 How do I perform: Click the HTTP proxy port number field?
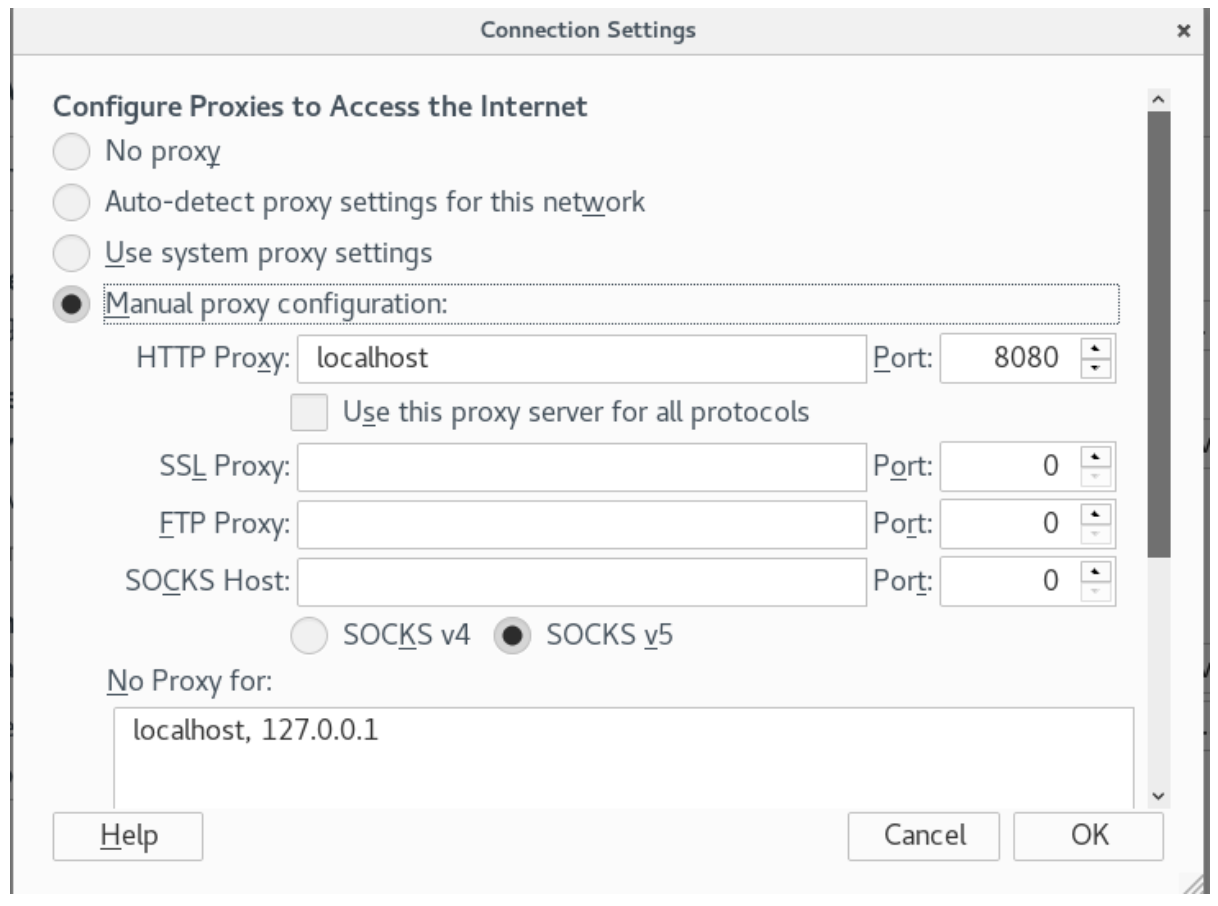click(x=1007, y=358)
